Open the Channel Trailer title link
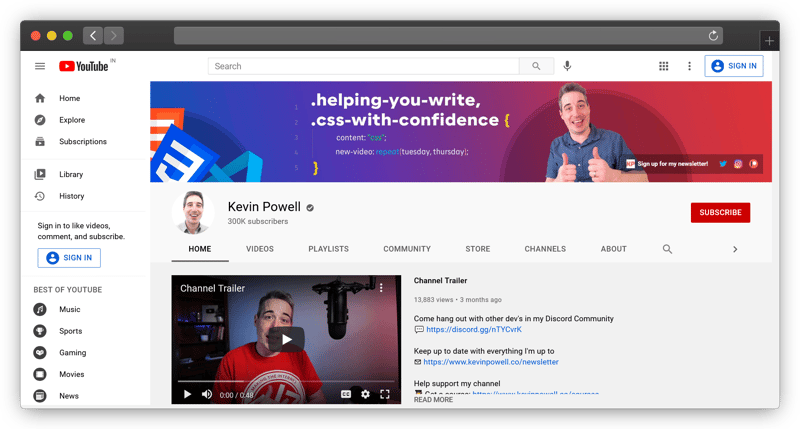The image size is (800, 429). tap(440, 281)
